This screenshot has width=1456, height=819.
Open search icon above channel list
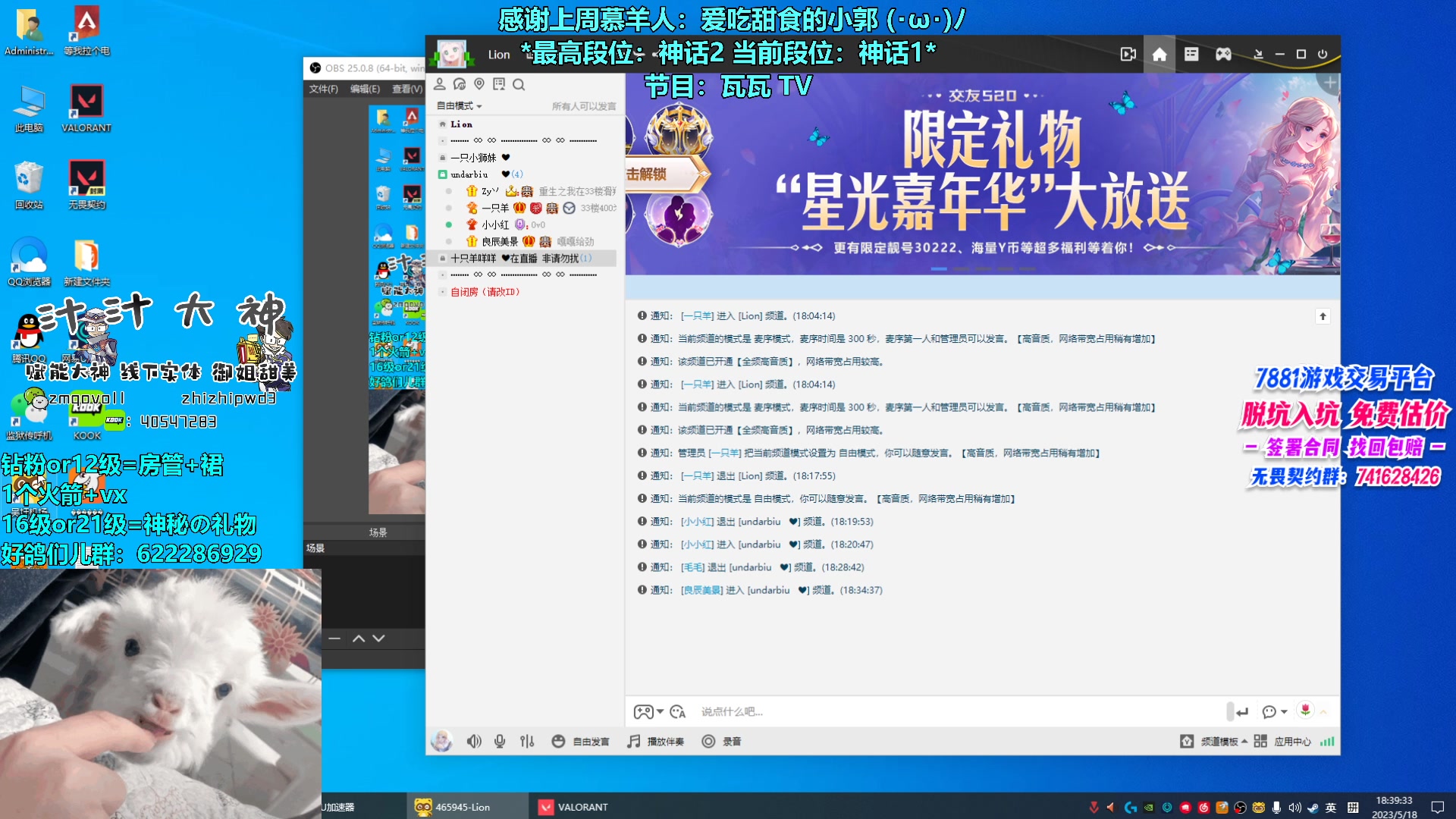(x=519, y=84)
